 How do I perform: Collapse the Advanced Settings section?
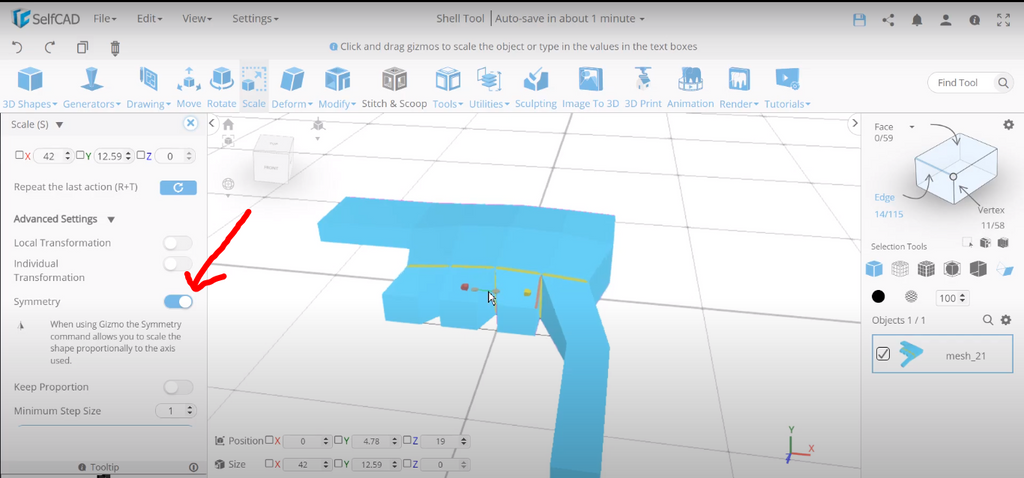[x=111, y=219]
